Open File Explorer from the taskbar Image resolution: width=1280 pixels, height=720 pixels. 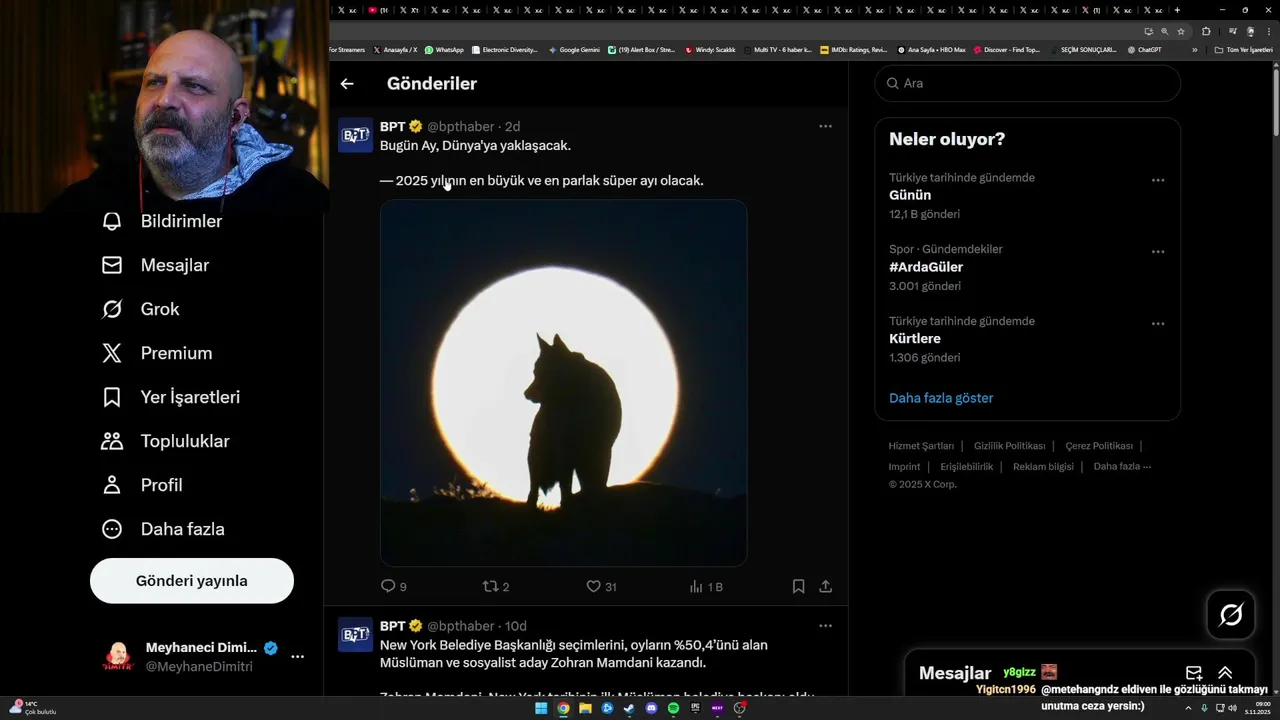click(x=585, y=708)
